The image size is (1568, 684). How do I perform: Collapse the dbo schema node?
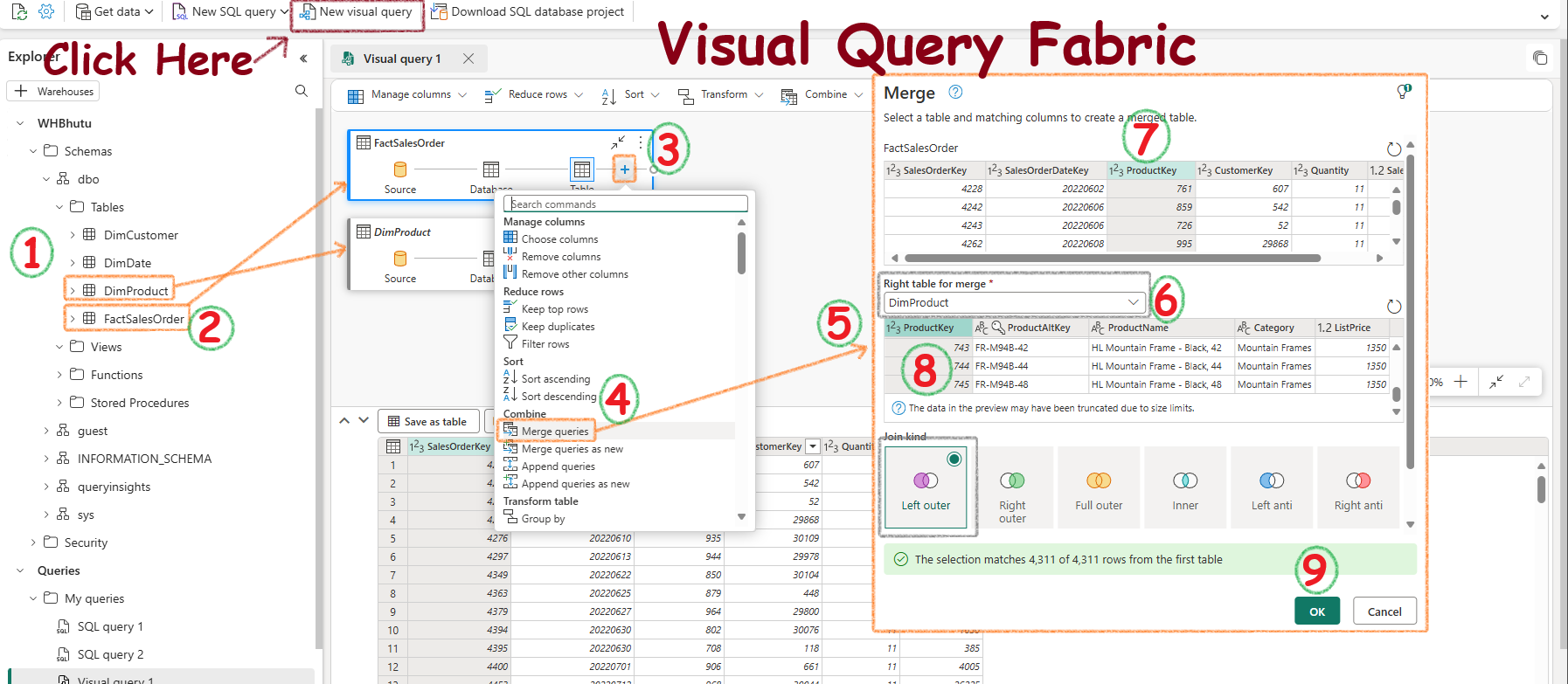pos(46,179)
